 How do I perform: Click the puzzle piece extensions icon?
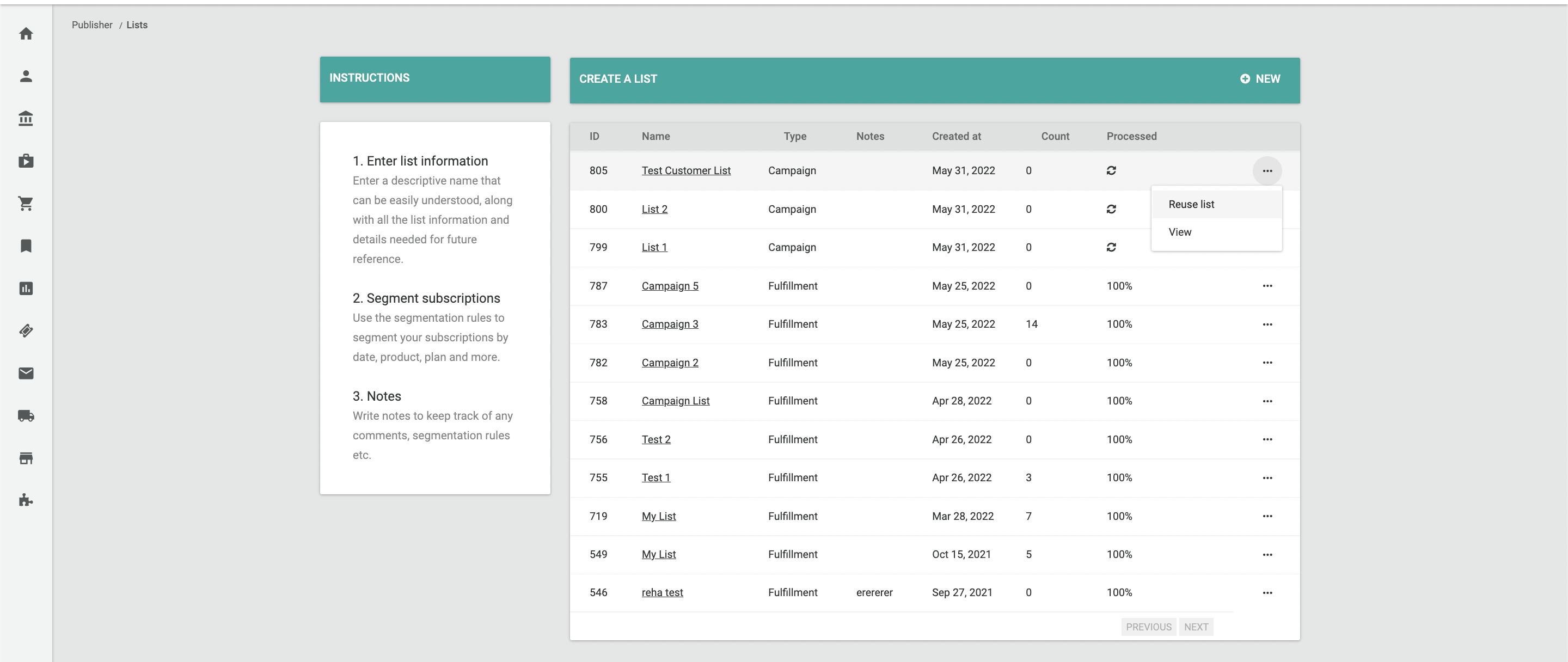pyautogui.click(x=26, y=500)
